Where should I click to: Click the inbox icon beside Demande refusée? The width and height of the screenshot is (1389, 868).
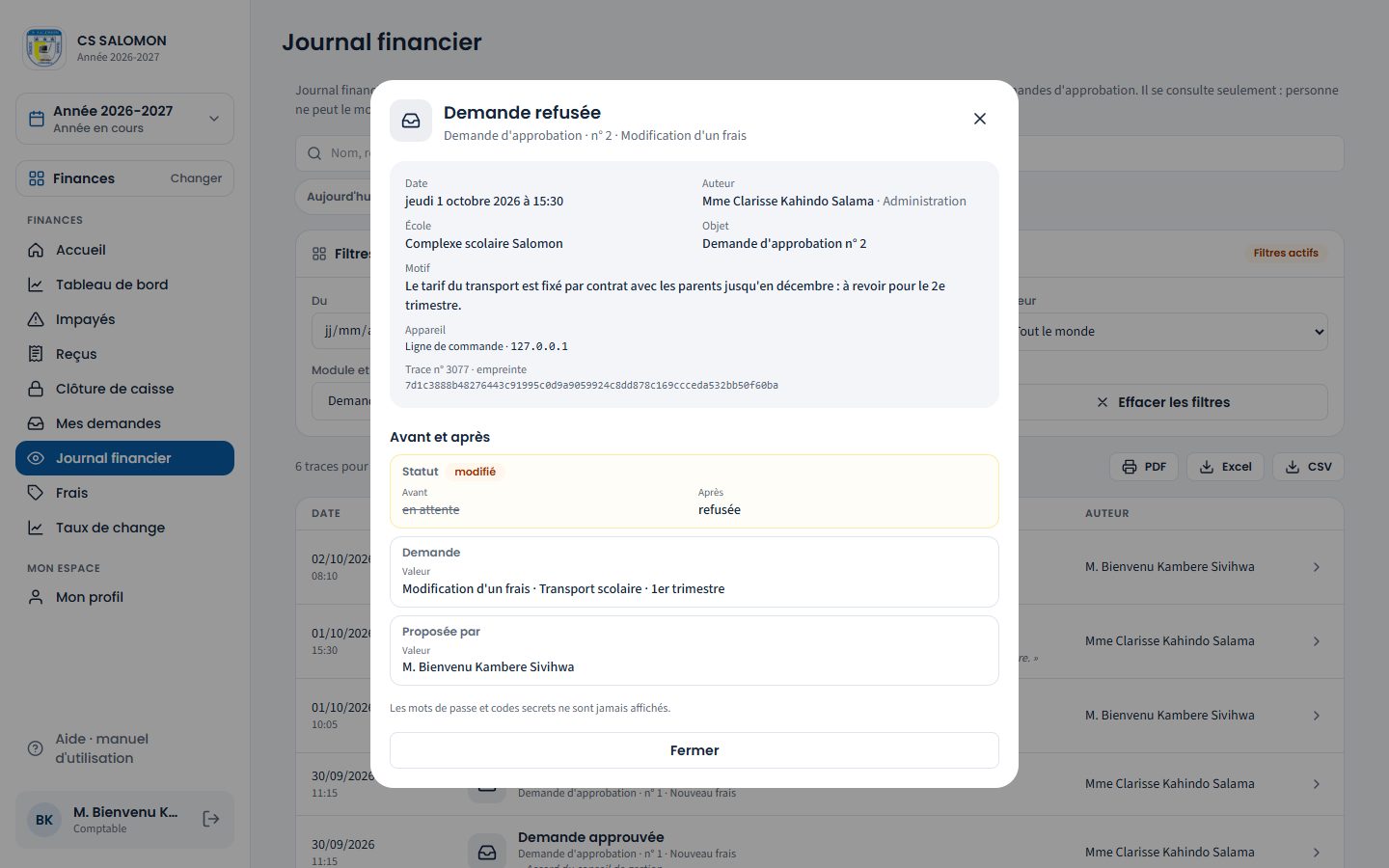[x=411, y=121]
